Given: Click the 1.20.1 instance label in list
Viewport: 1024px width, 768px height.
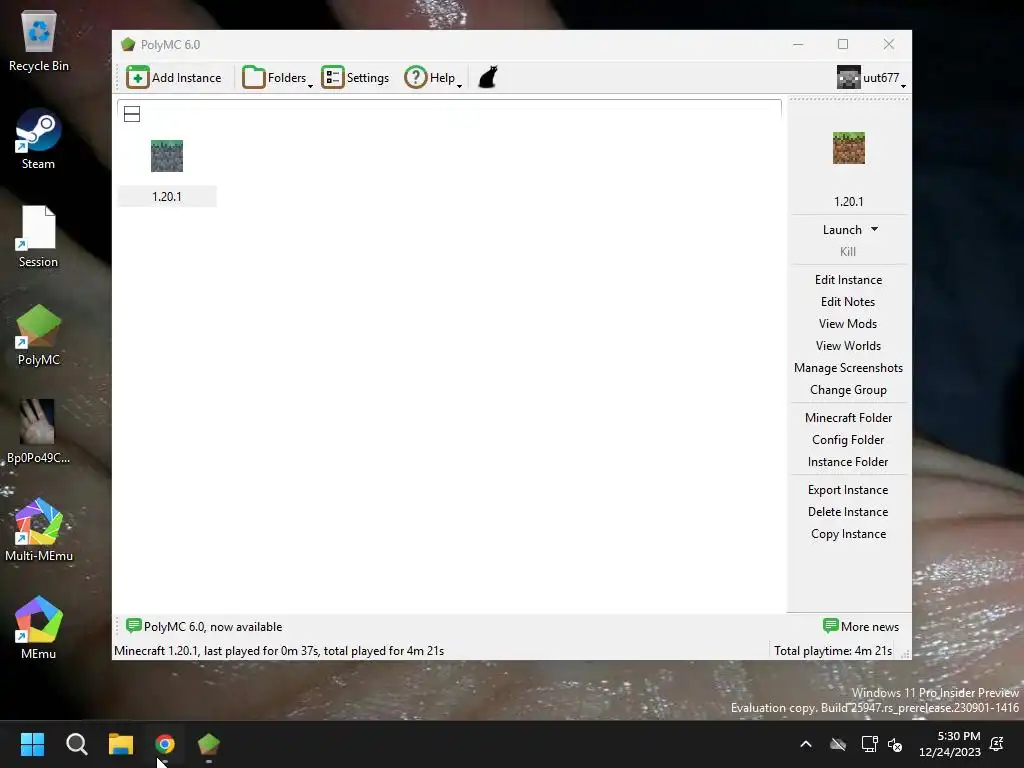Looking at the screenshot, I should point(167,197).
